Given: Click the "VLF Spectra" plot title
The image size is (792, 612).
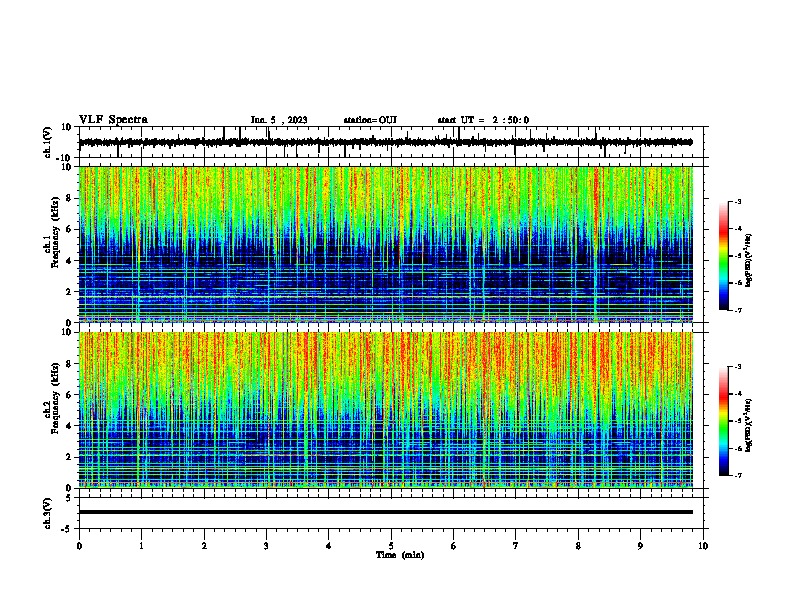Looking at the screenshot, I should tap(113, 120).
